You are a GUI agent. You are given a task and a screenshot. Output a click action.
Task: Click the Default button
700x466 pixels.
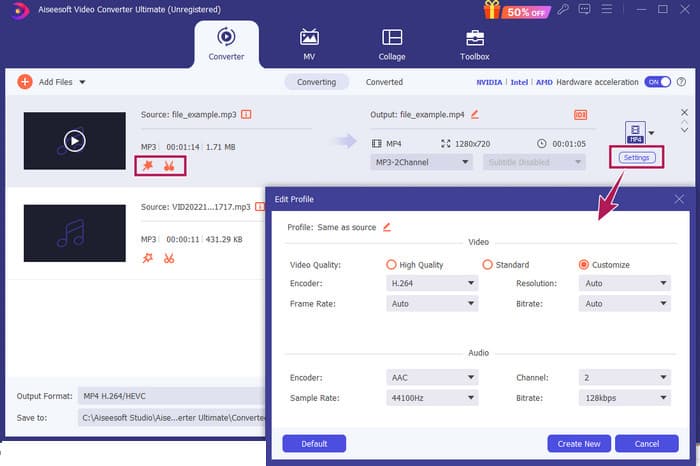tap(314, 444)
